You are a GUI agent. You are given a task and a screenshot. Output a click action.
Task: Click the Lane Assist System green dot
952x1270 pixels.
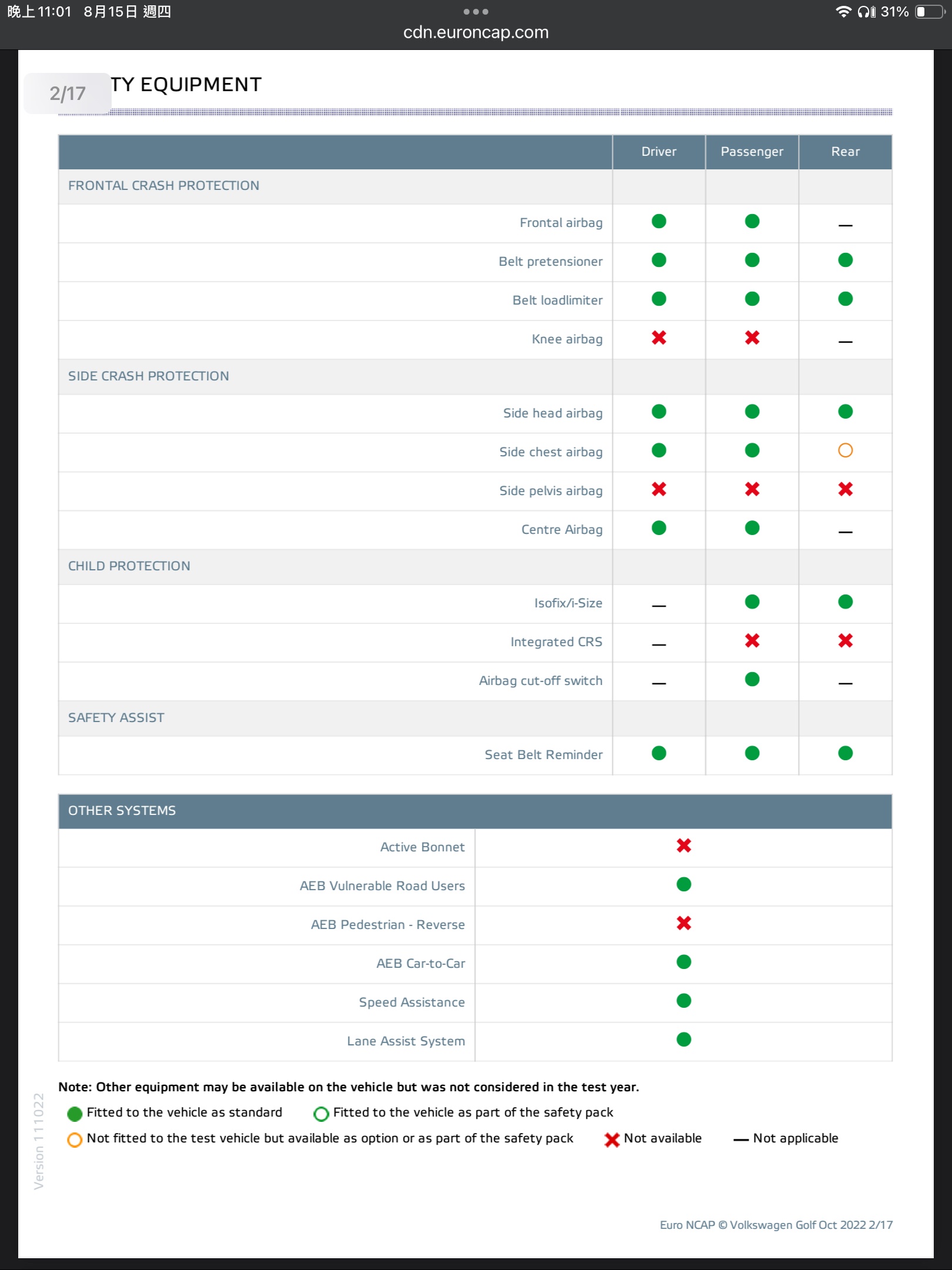(683, 1040)
